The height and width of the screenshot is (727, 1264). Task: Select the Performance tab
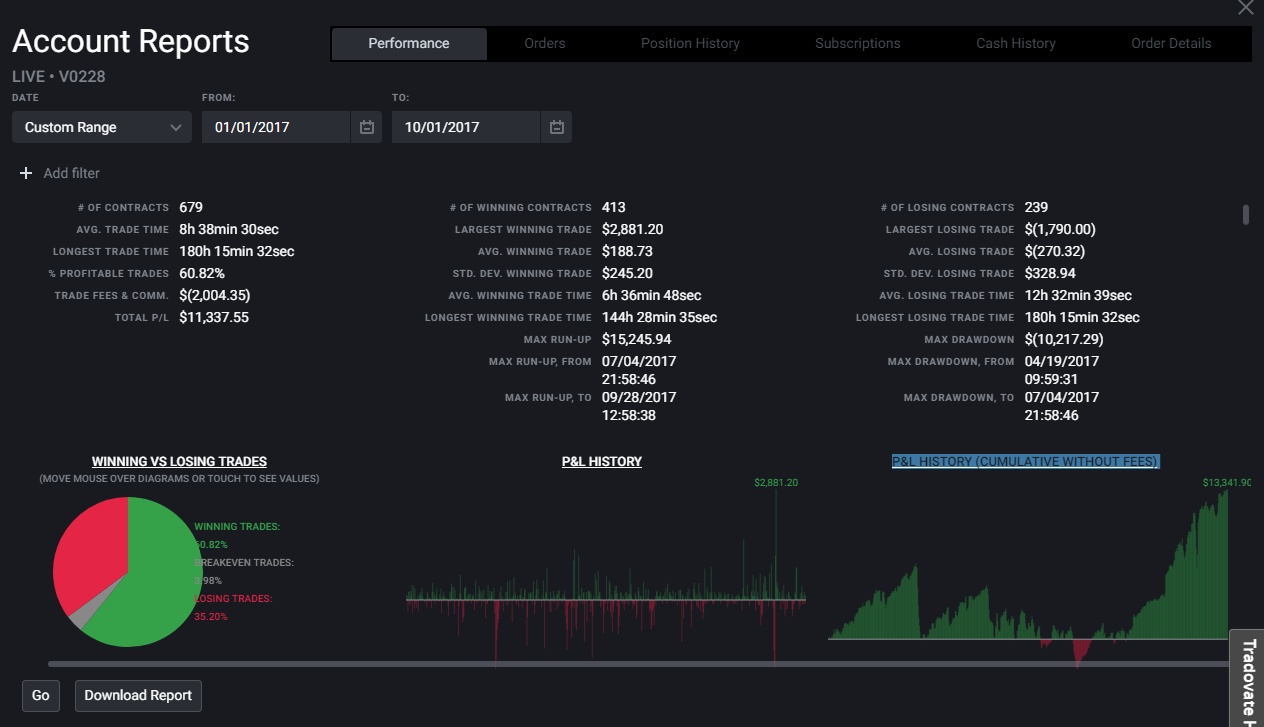[x=409, y=43]
